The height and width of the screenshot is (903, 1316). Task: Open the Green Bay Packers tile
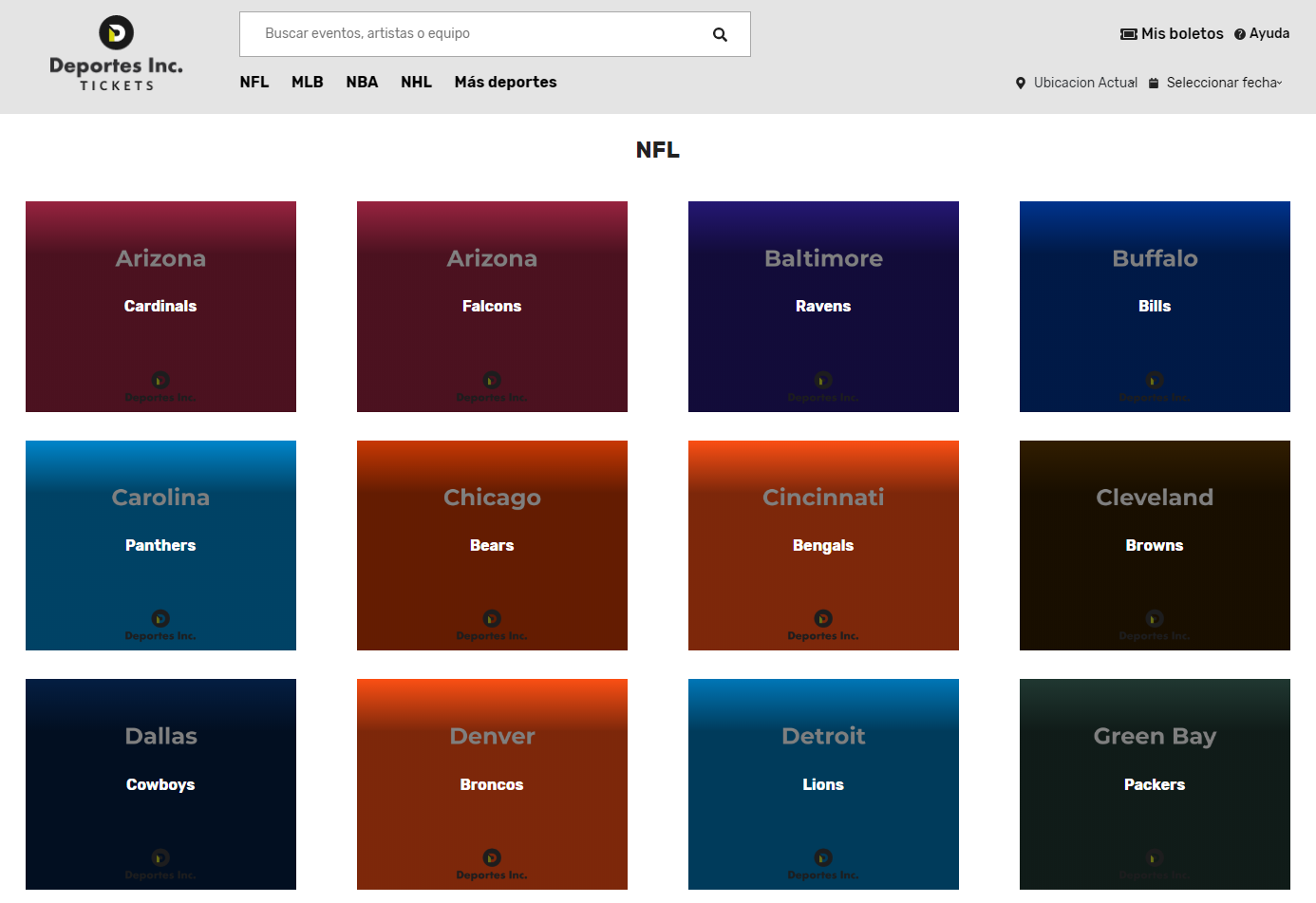(x=1155, y=783)
